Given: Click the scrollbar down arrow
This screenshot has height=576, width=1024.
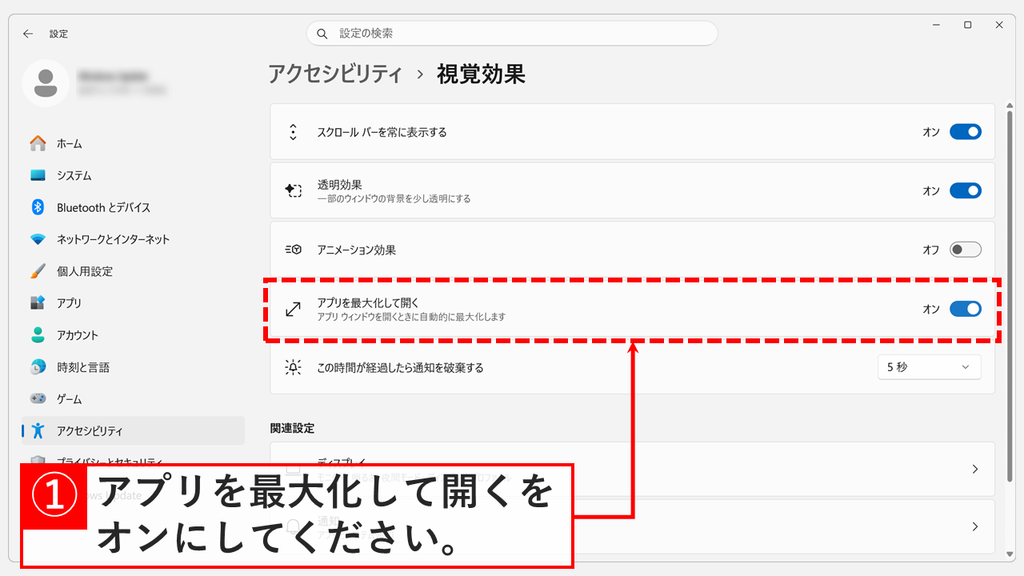Looking at the screenshot, I should click(1010, 554).
